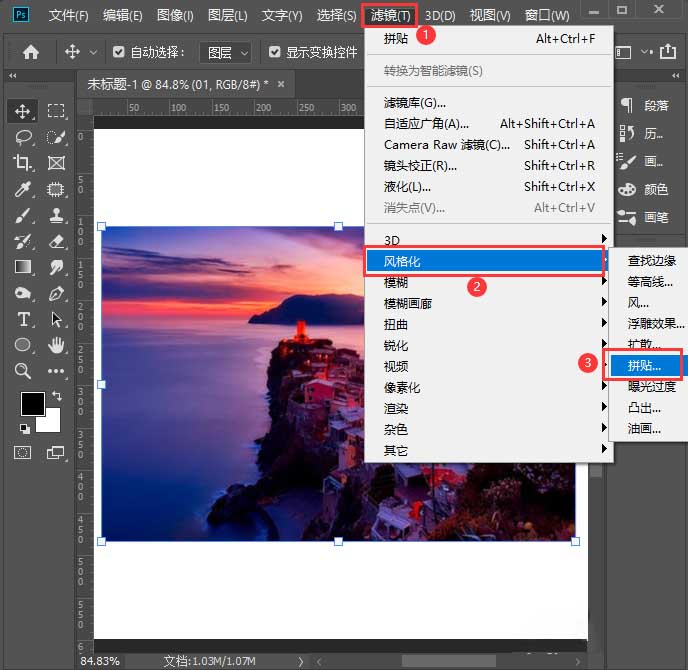
Task: Select the Clone Stamp tool
Action: (x=56, y=215)
